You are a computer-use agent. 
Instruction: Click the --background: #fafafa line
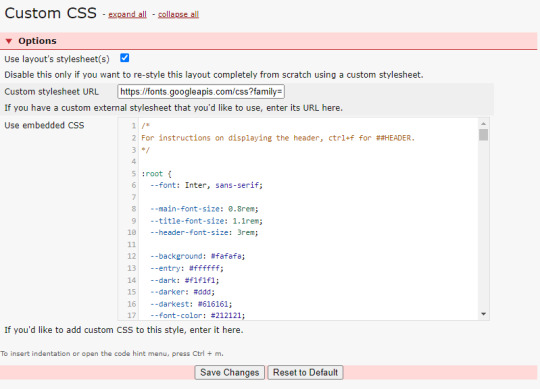click(x=198, y=256)
